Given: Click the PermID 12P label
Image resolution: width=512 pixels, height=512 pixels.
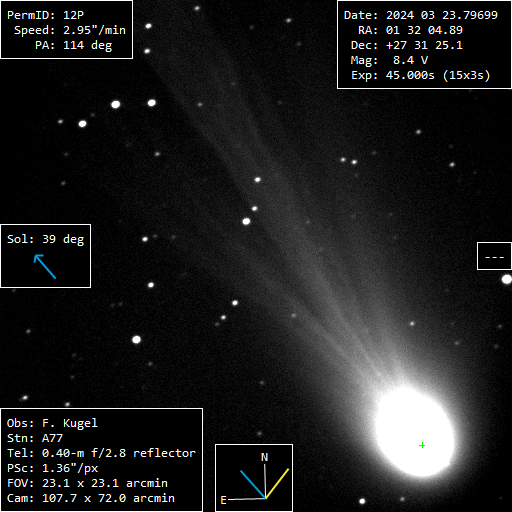Looking at the screenshot, I should pos(45,15).
